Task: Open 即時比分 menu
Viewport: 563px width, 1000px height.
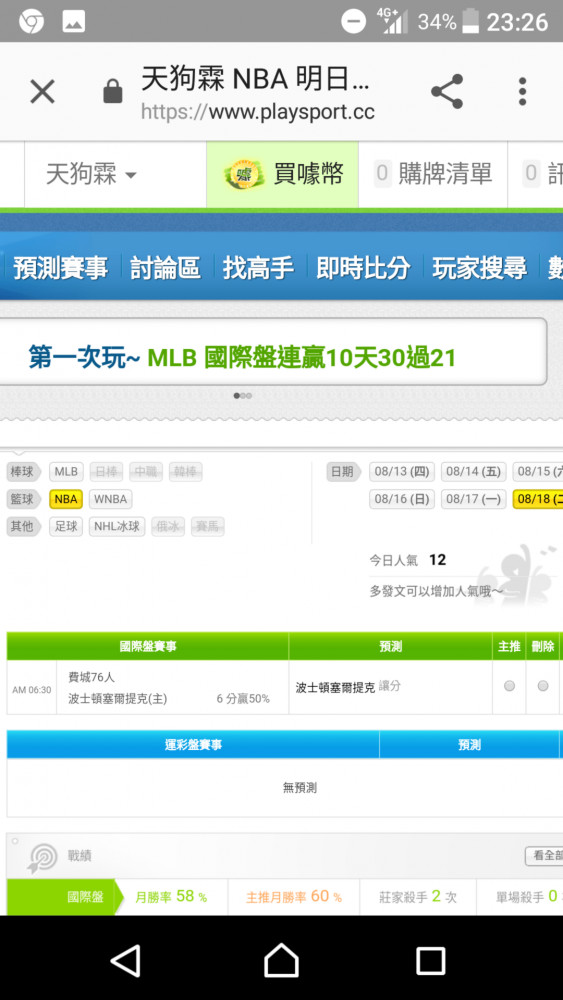Action: pos(363,268)
